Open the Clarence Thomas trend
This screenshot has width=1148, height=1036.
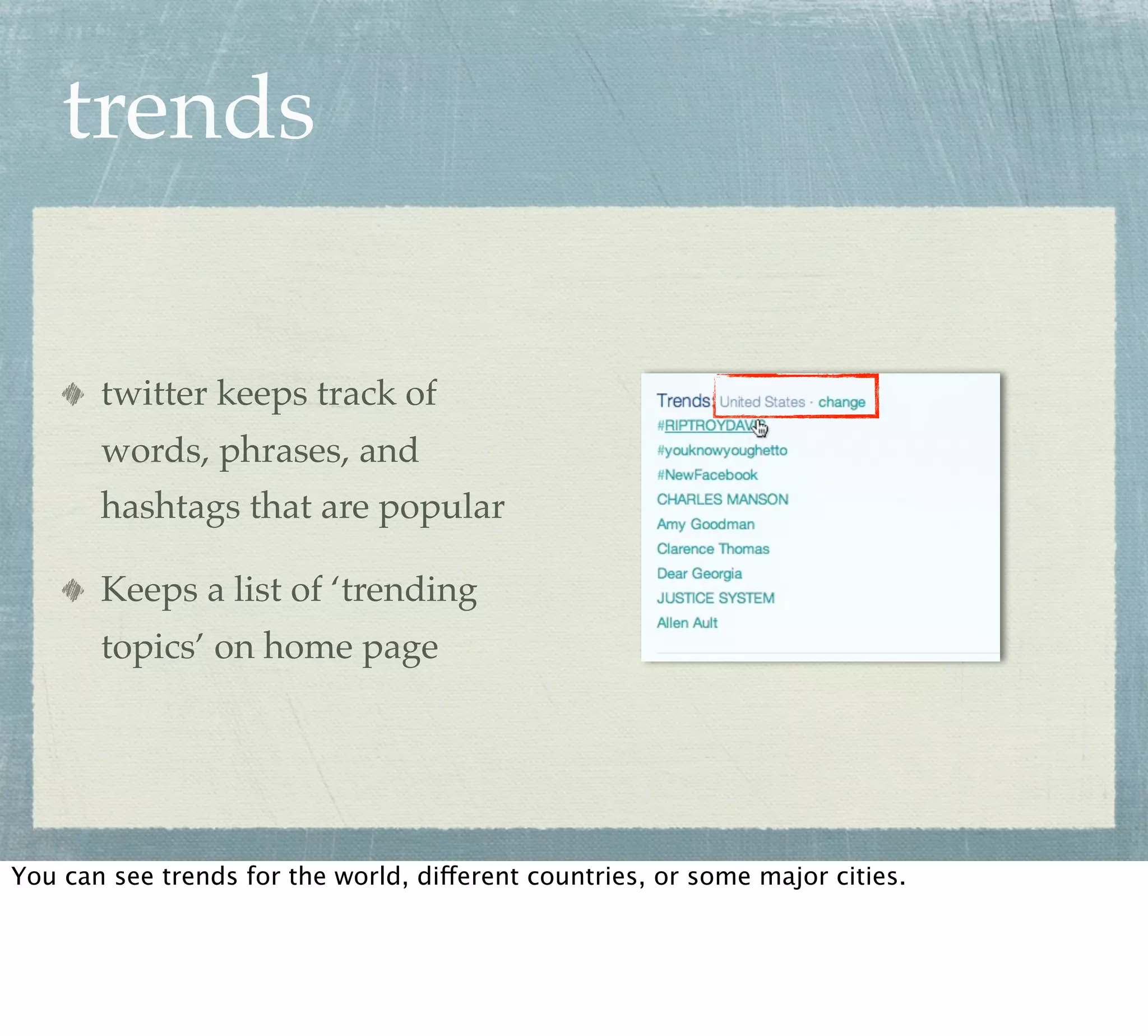click(712, 549)
